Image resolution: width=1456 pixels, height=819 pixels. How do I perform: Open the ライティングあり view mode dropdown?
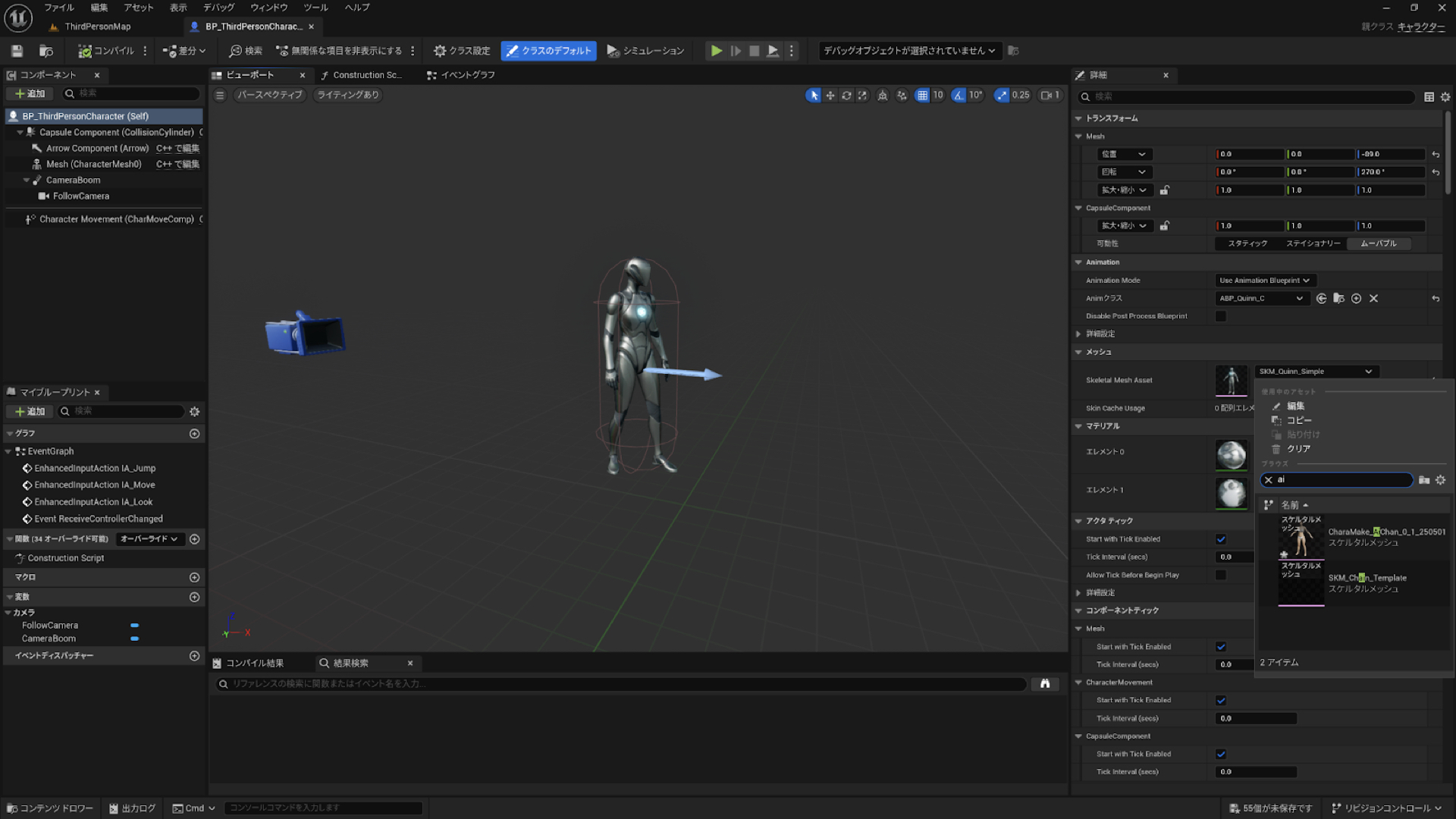[347, 95]
